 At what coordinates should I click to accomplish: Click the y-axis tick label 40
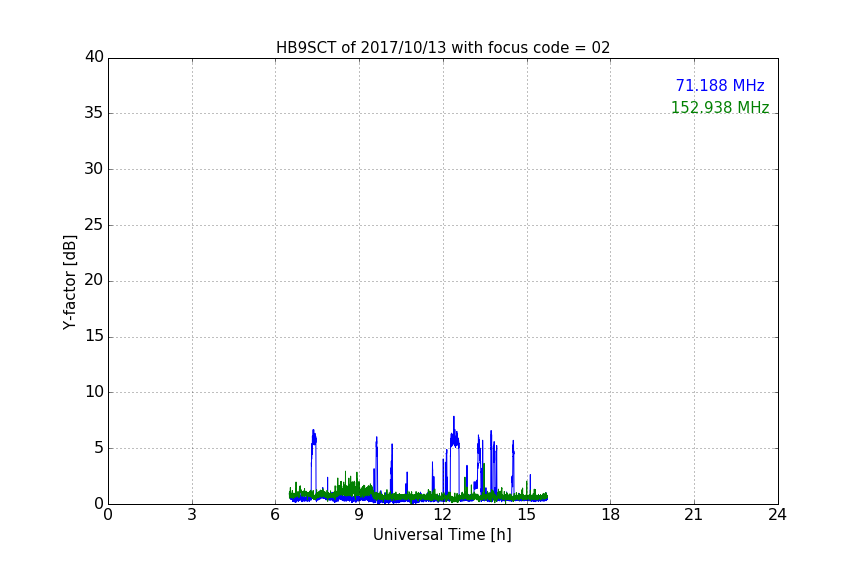[x=94, y=57]
